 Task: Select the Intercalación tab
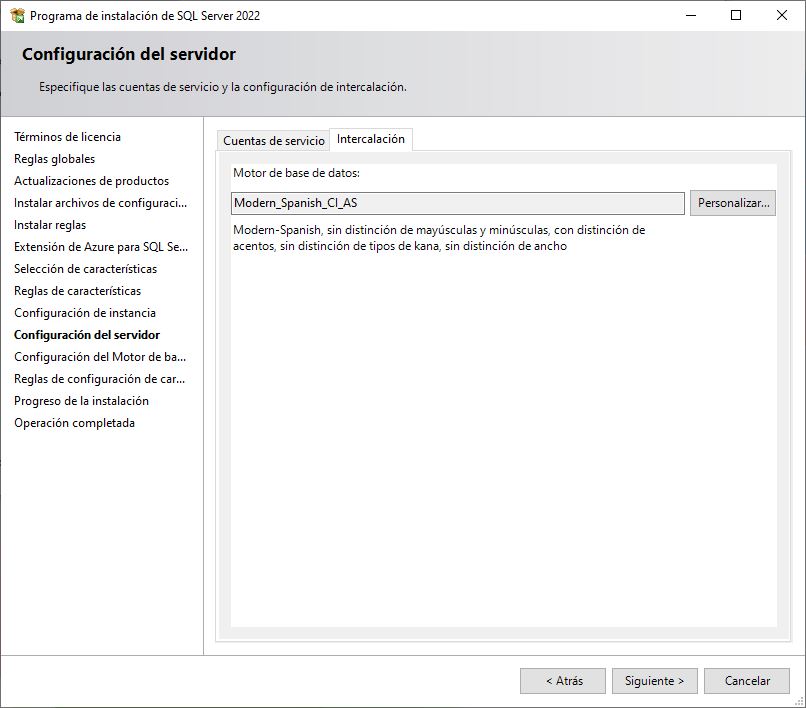pos(371,140)
